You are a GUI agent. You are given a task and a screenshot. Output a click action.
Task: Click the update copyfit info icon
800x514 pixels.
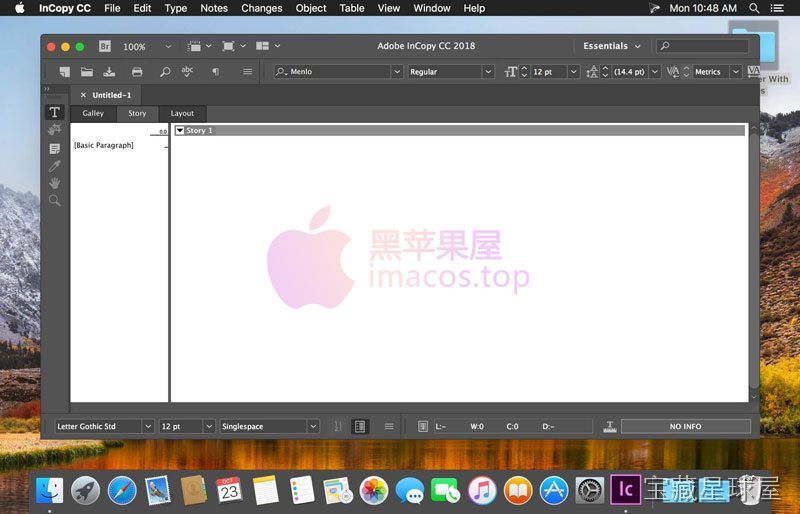click(422, 426)
